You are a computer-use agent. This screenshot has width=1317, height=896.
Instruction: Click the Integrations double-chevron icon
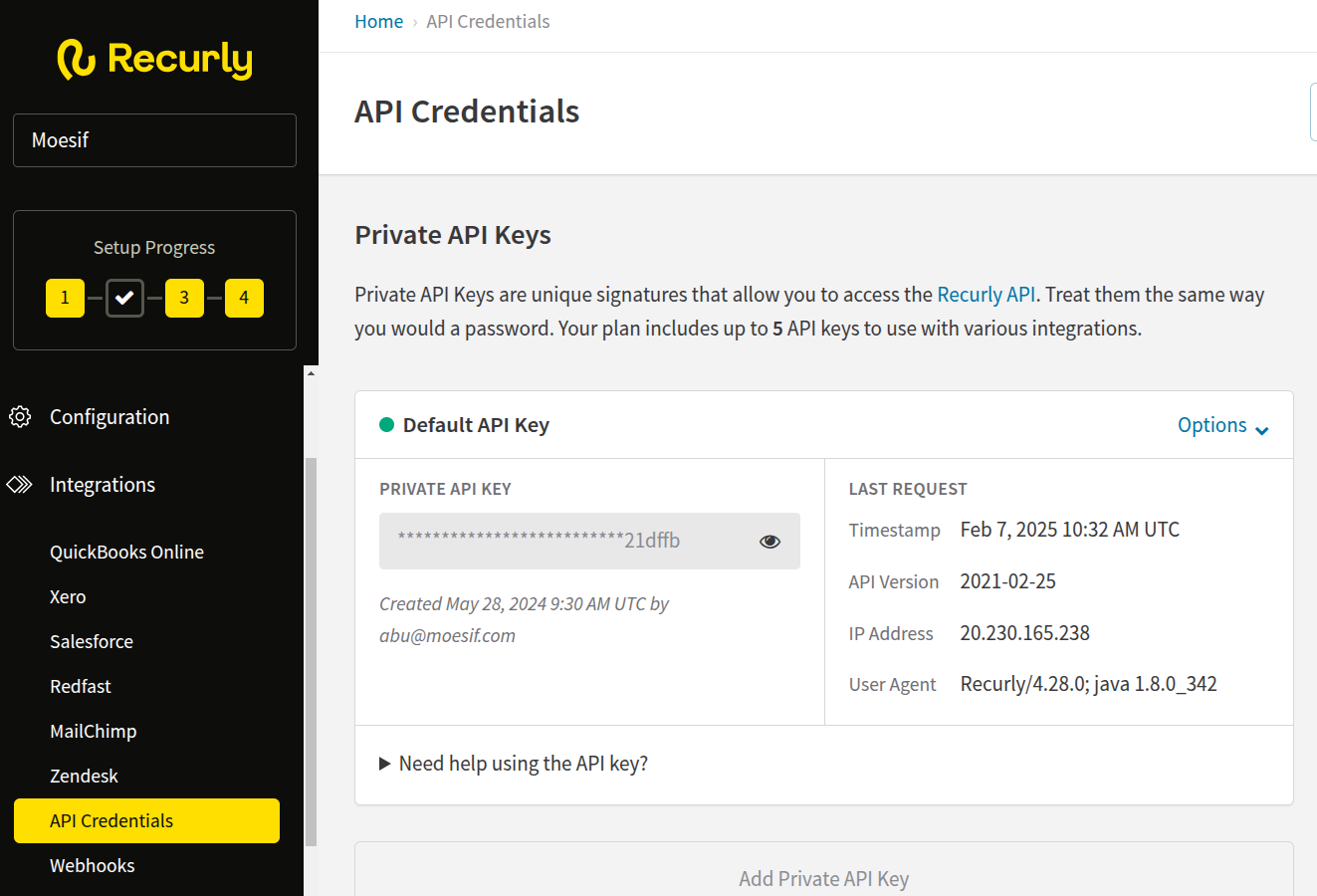20,485
